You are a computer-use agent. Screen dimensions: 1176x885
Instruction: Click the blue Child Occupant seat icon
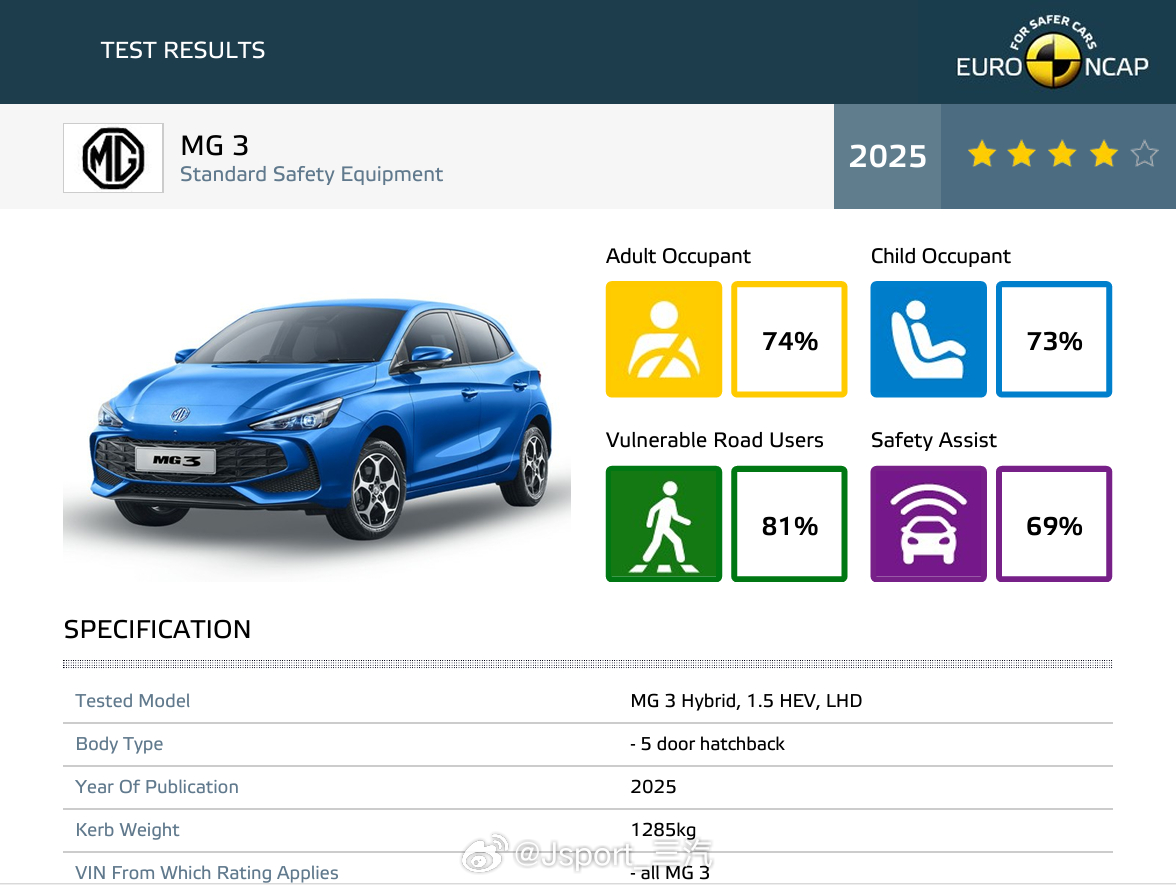pos(928,339)
